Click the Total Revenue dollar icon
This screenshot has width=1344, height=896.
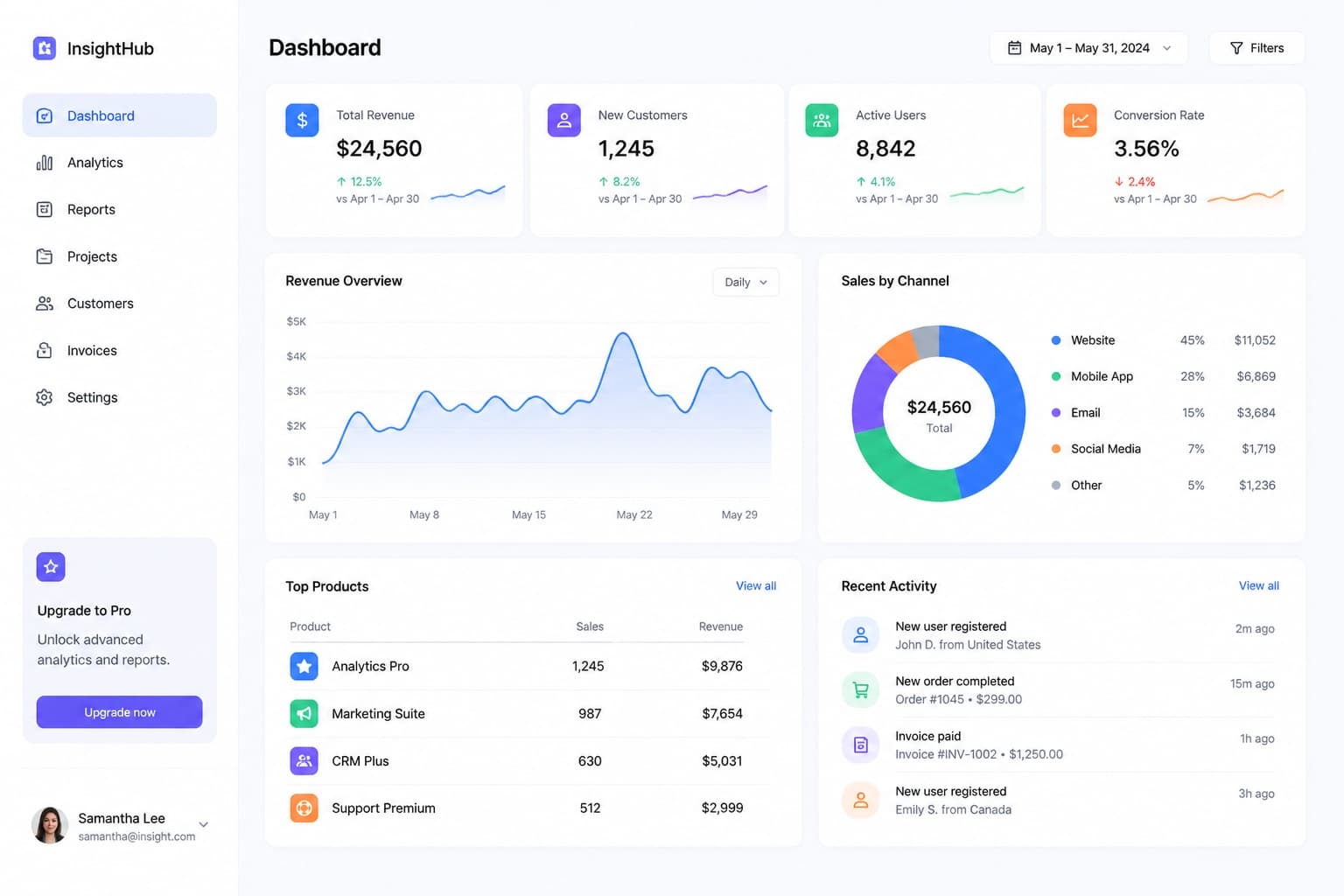[302, 120]
